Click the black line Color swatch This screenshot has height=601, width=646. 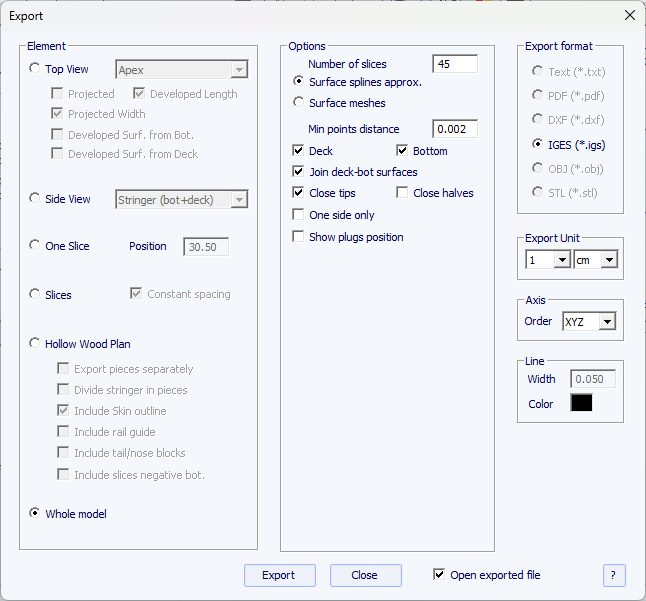point(581,403)
